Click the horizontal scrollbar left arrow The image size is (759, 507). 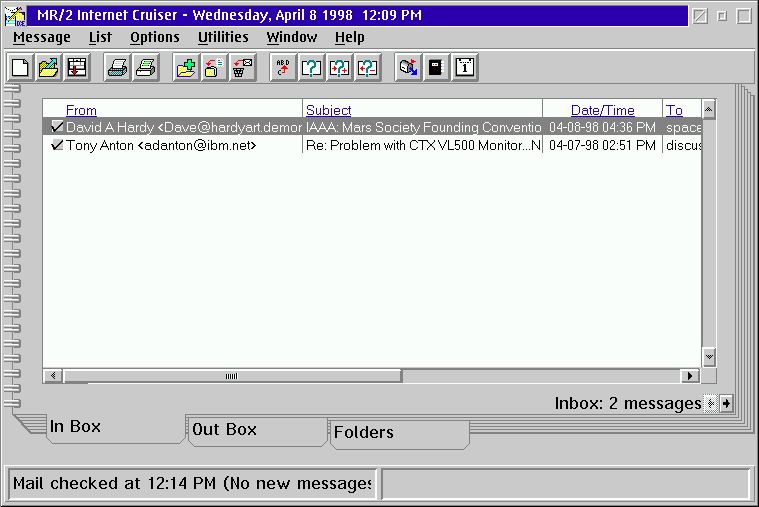[53, 376]
